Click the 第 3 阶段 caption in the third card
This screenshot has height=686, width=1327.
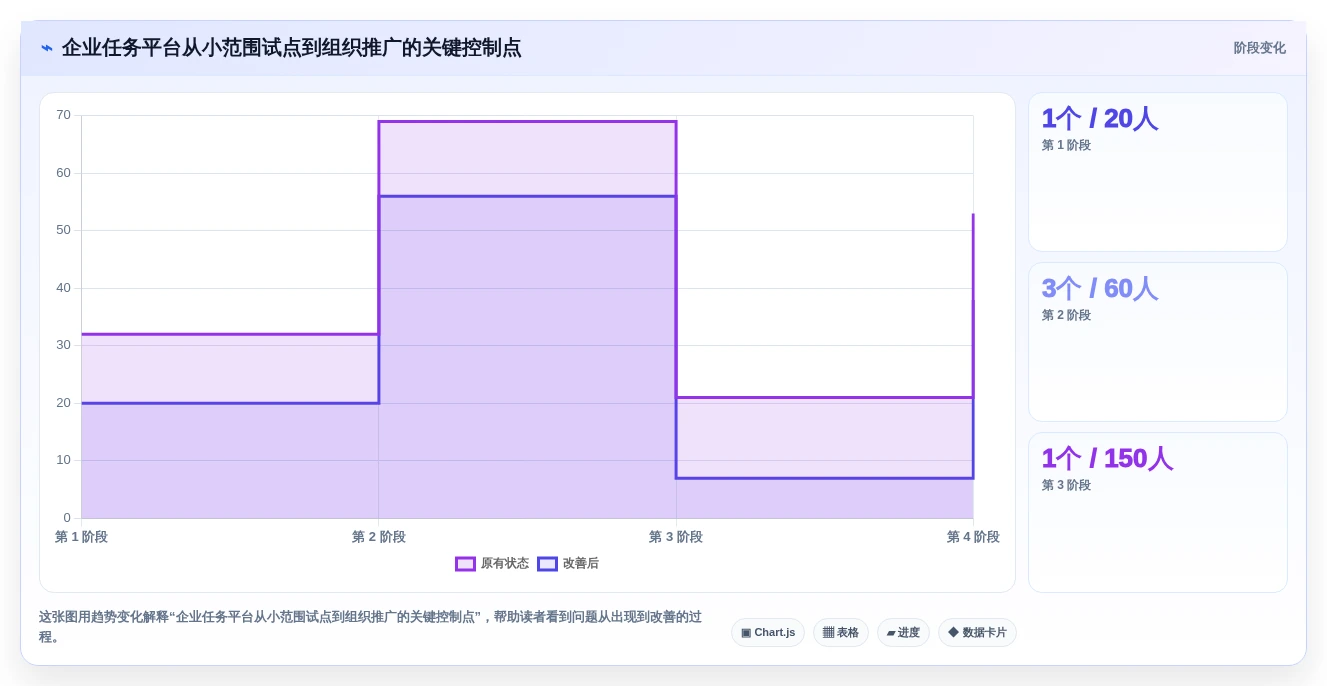coord(1066,485)
